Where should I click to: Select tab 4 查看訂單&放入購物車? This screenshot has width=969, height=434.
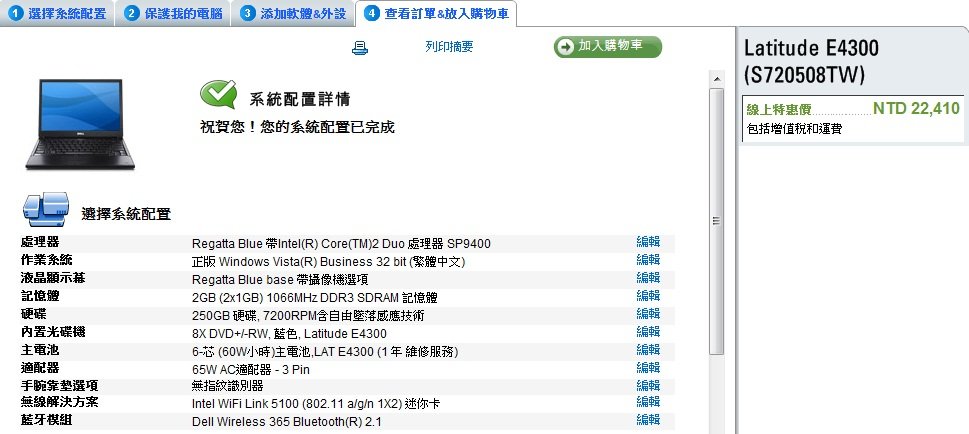tap(436, 13)
